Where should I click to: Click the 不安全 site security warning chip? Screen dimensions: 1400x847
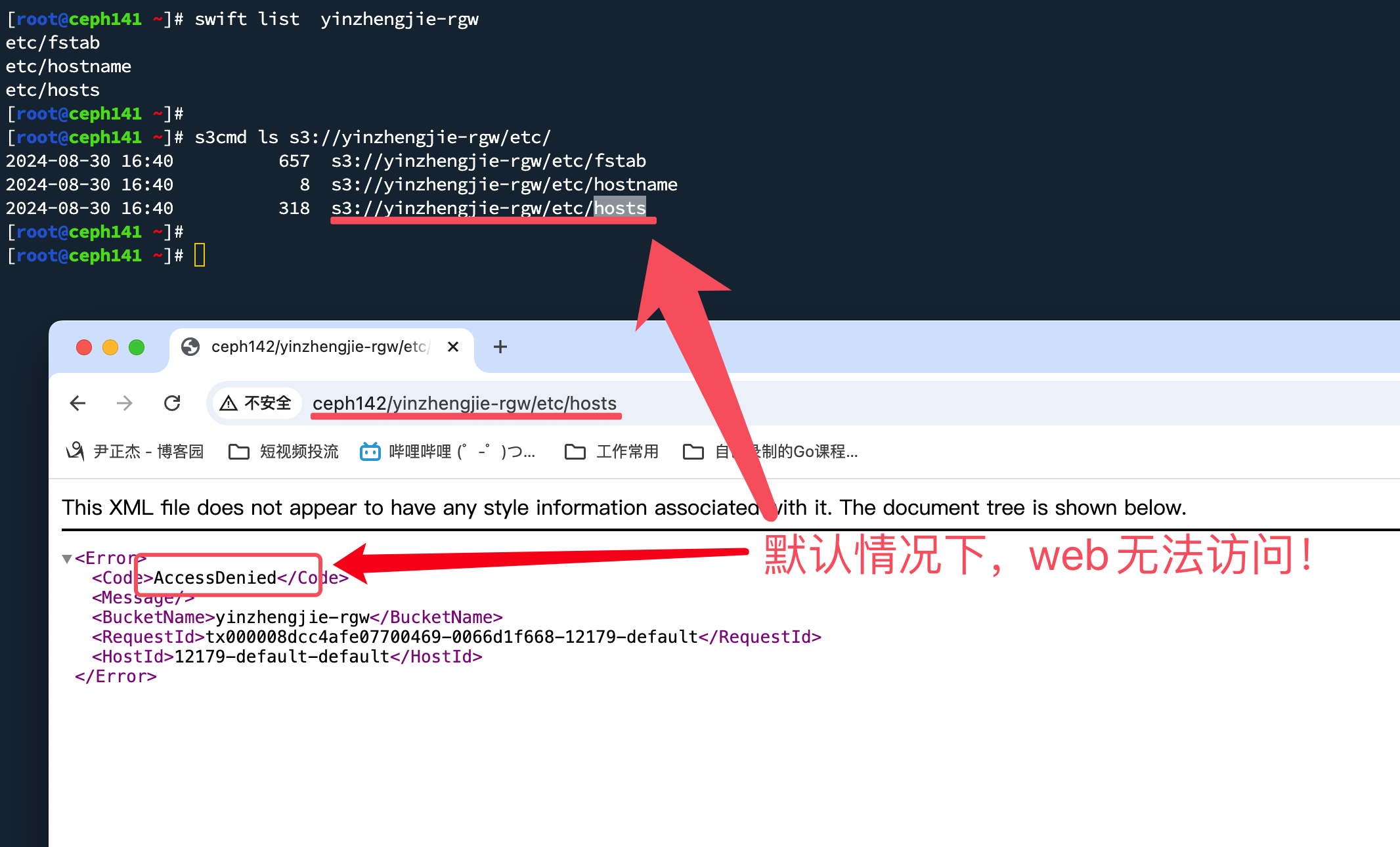tap(256, 403)
